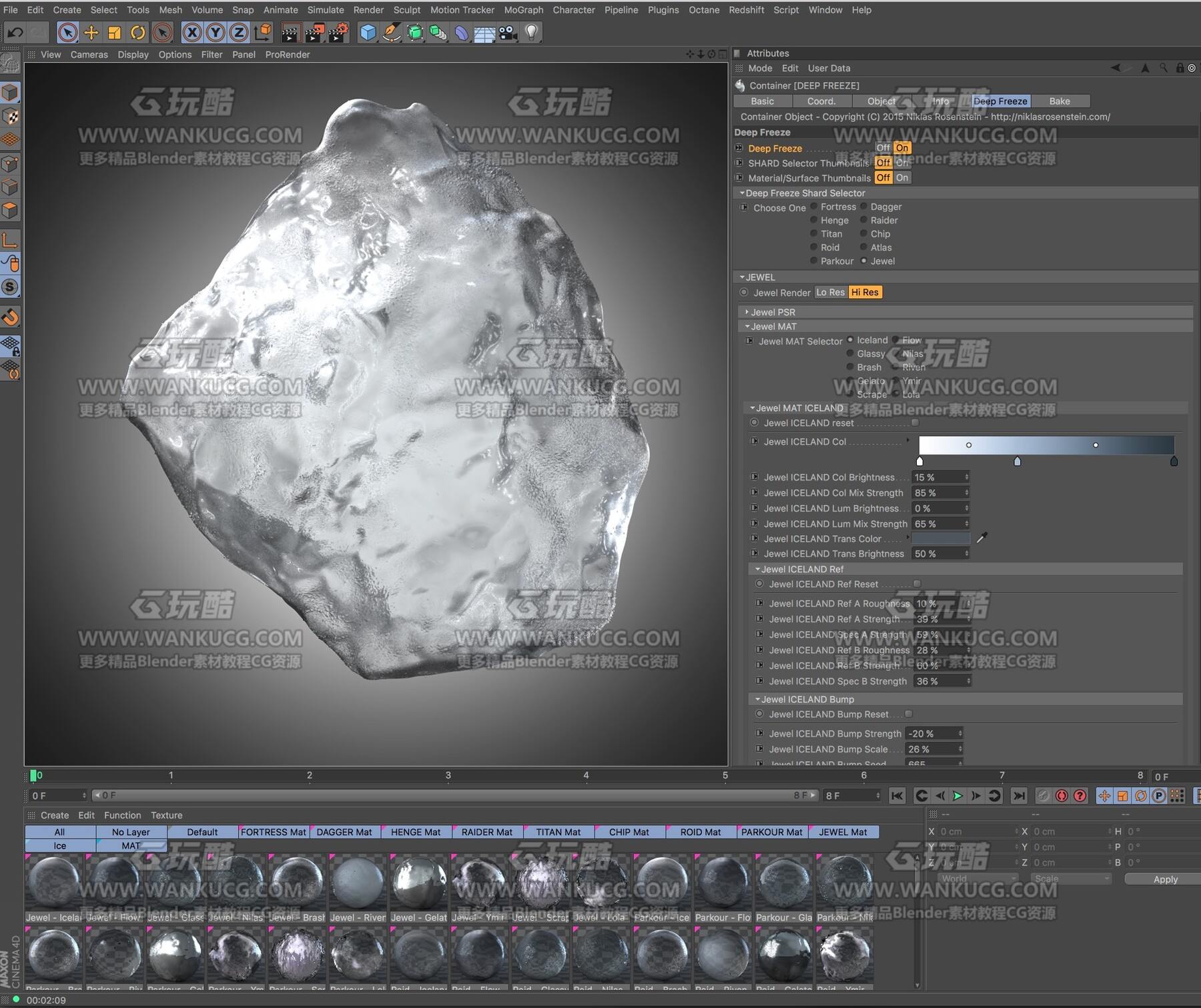This screenshot has width=1201, height=1008.
Task: Click Render View clapperboard icon
Action: [290, 32]
